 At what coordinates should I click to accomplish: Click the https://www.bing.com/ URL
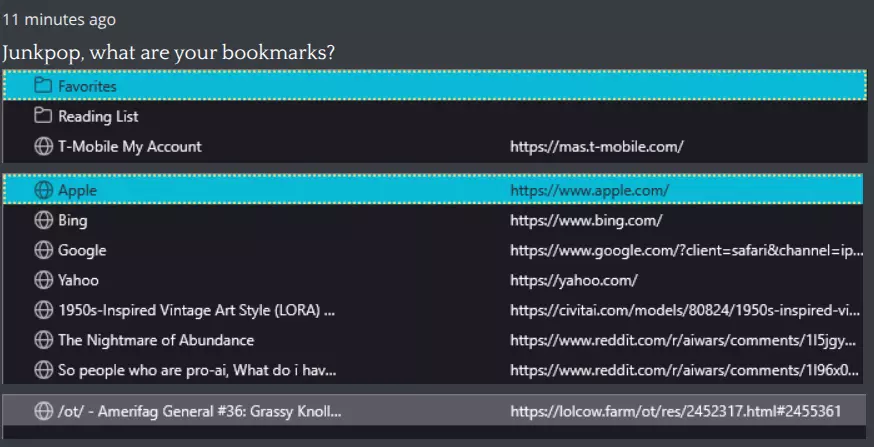coord(586,221)
